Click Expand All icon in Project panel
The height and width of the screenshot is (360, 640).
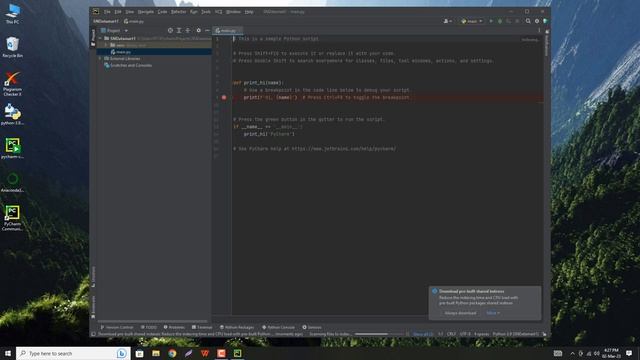(x=179, y=30)
